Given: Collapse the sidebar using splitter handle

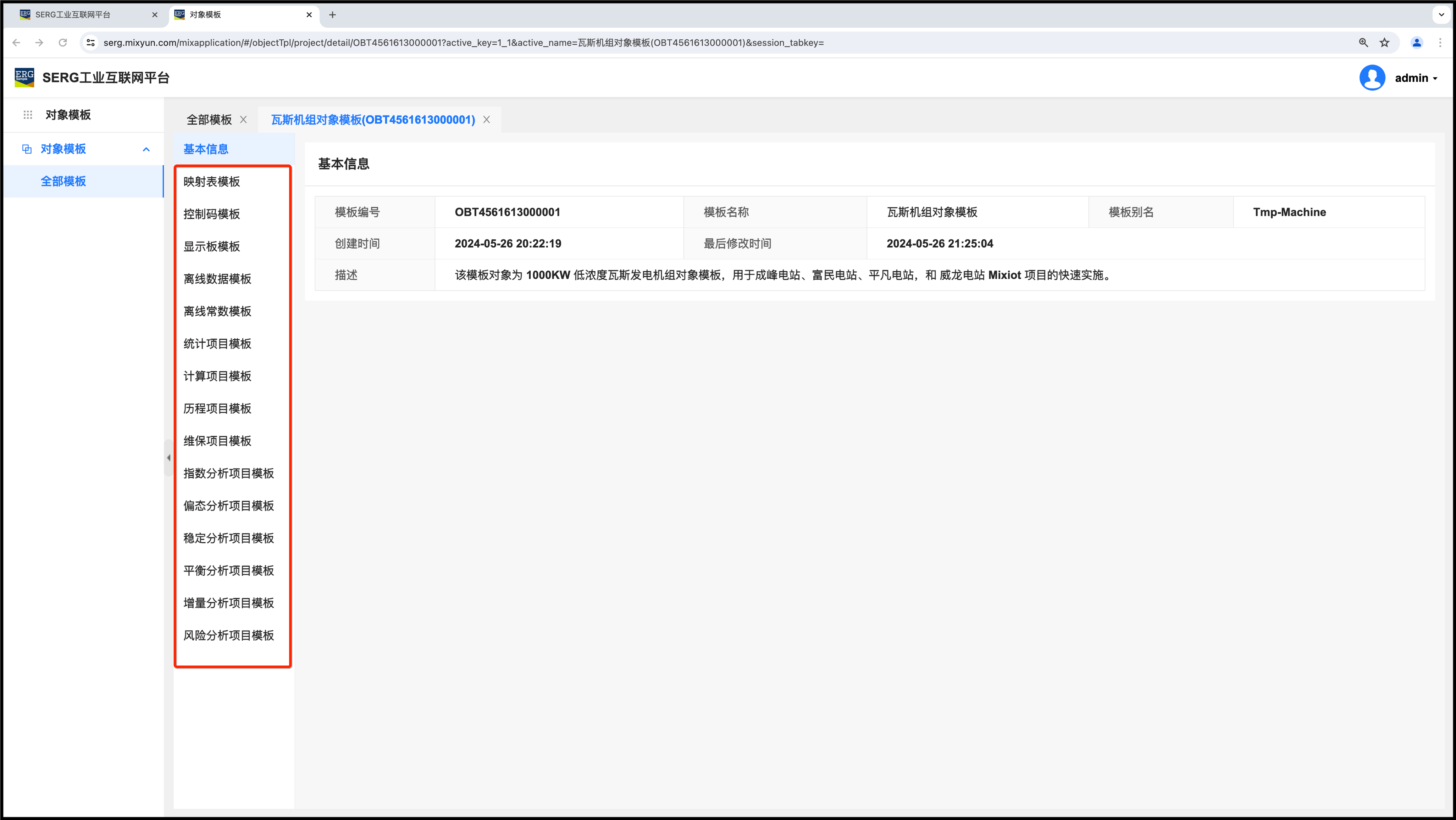Looking at the screenshot, I should (x=168, y=458).
